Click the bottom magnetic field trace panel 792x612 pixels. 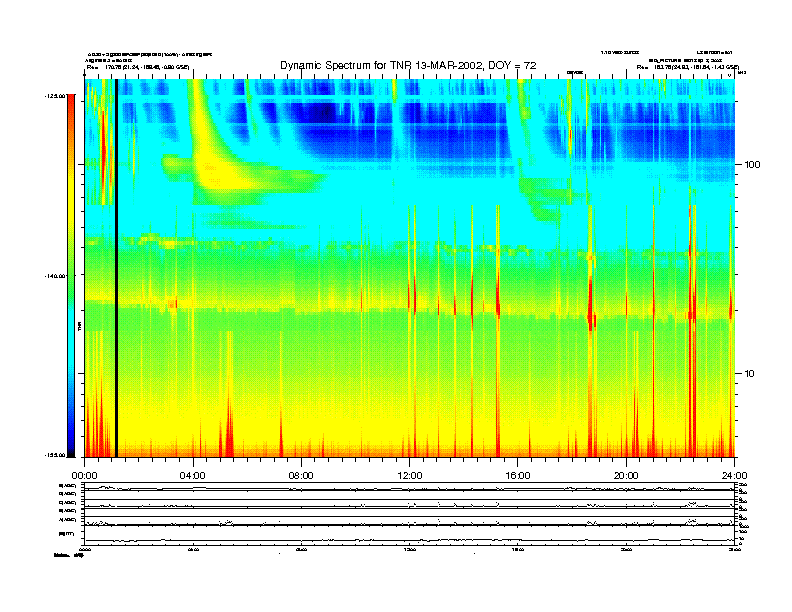click(410, 535)
